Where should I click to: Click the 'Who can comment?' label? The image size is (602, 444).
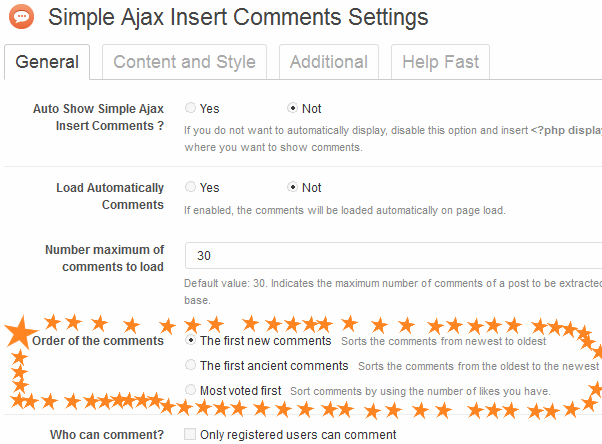pos(107,435)
